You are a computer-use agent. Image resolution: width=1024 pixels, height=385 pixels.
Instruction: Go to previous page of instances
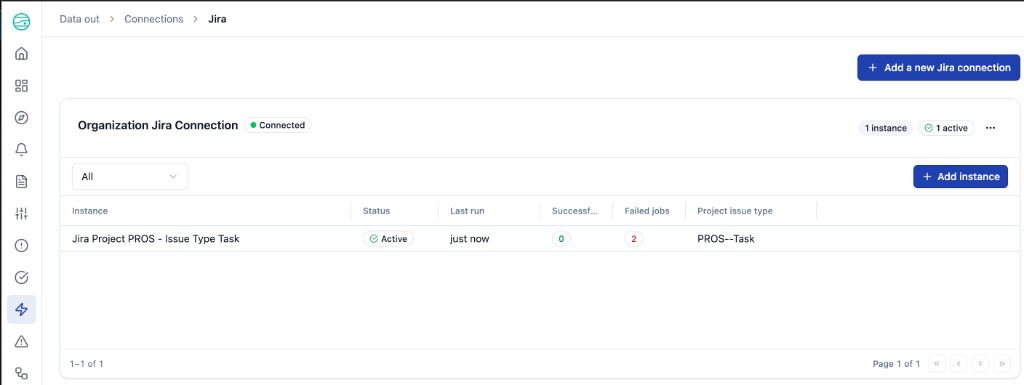958,363
